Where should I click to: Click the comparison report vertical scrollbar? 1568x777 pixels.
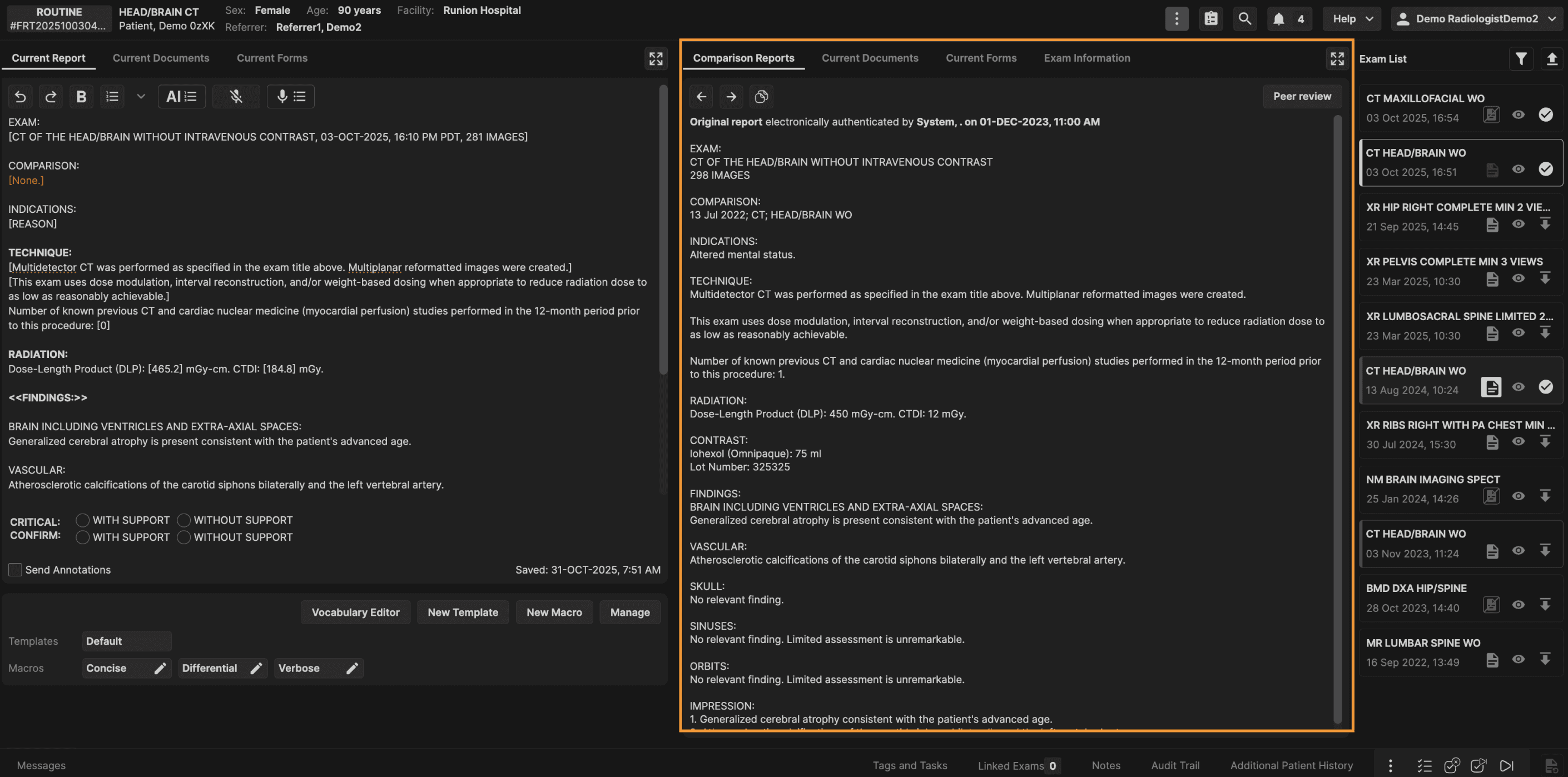1337,420
